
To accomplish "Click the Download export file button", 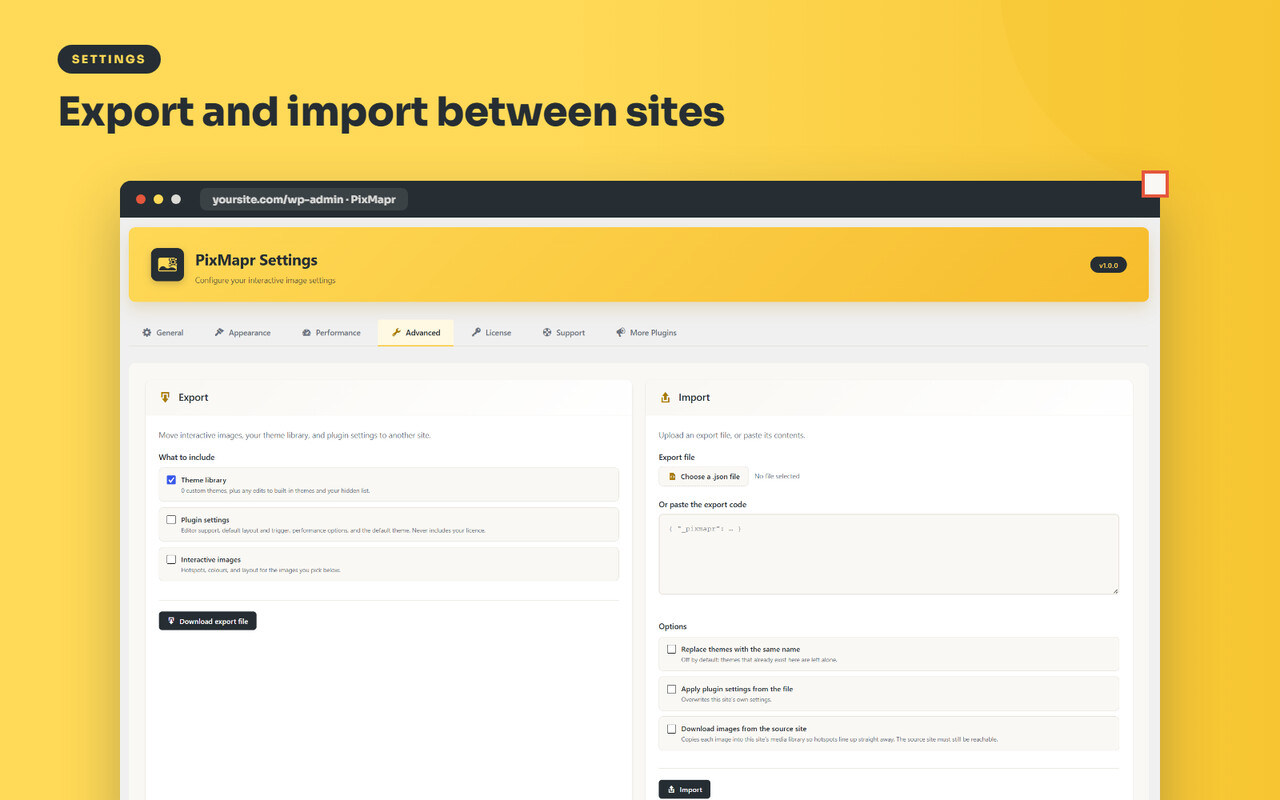I will click(x=208, y=621).
